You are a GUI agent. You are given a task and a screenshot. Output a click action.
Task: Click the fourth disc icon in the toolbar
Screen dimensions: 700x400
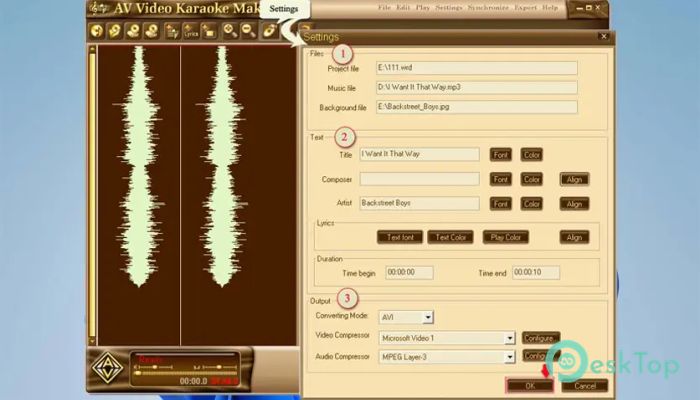(x=152, y=31)
